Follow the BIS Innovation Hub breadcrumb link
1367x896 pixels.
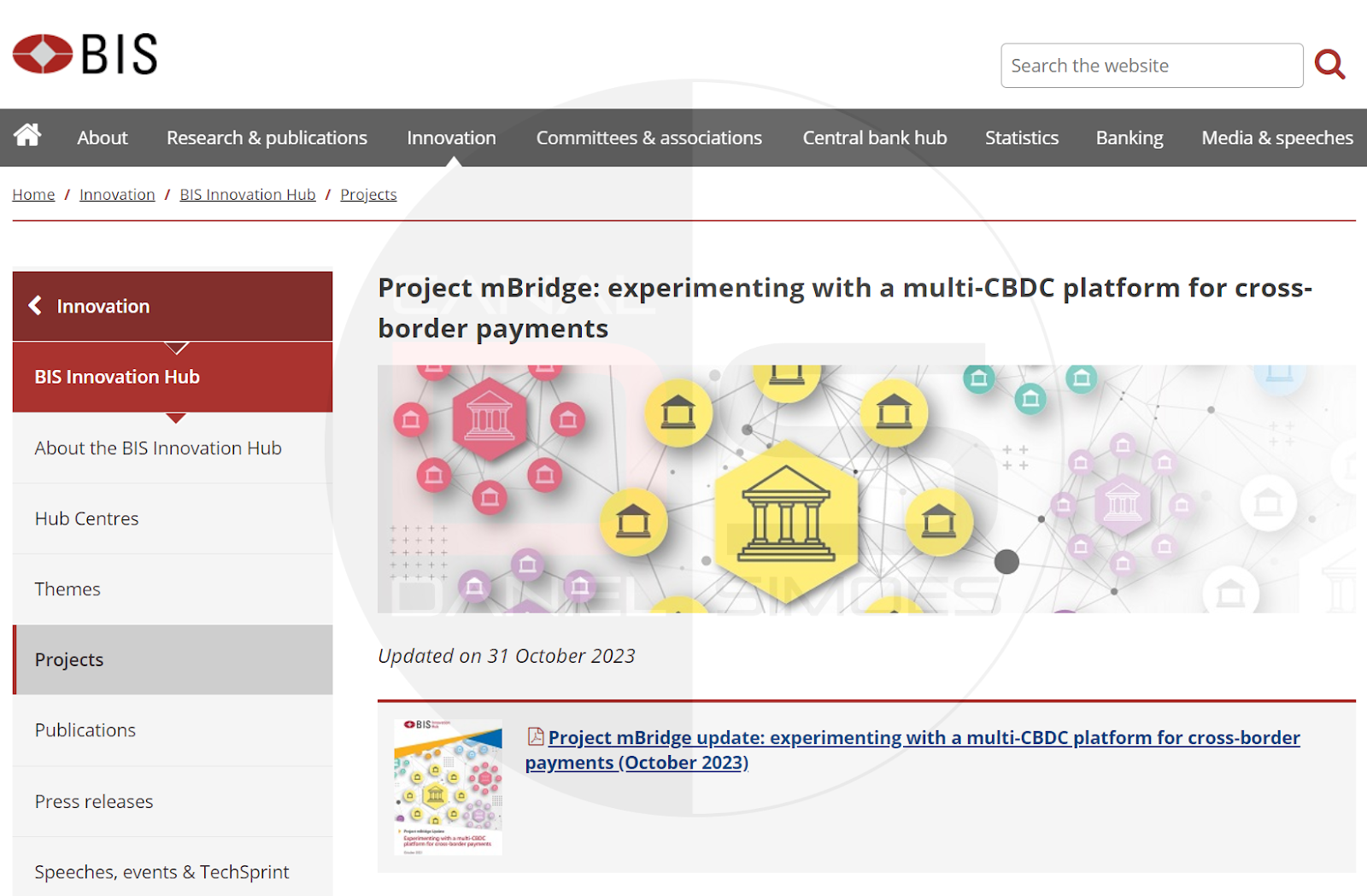[248, 195]
